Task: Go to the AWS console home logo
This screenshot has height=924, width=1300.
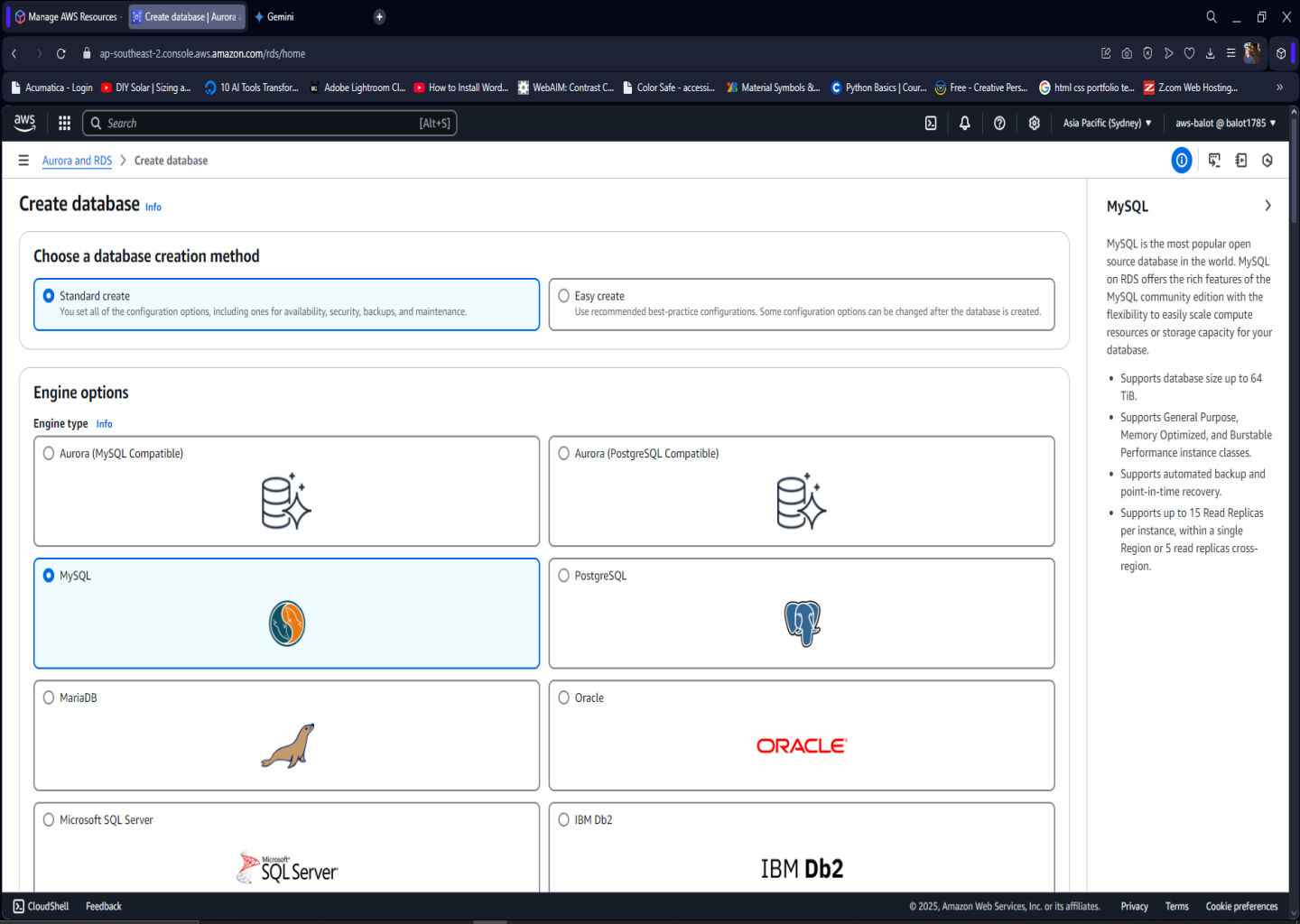Action: [24, 123]
